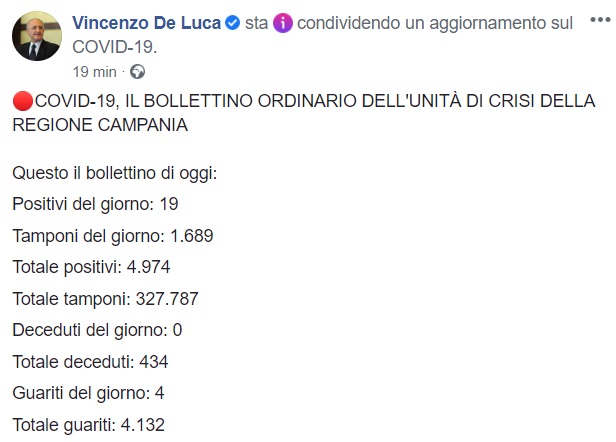Image resolution: width=616 pixels, height=442 pixels.
Task: Click the globe public-privacy icon
Action: tap(137, 72)
